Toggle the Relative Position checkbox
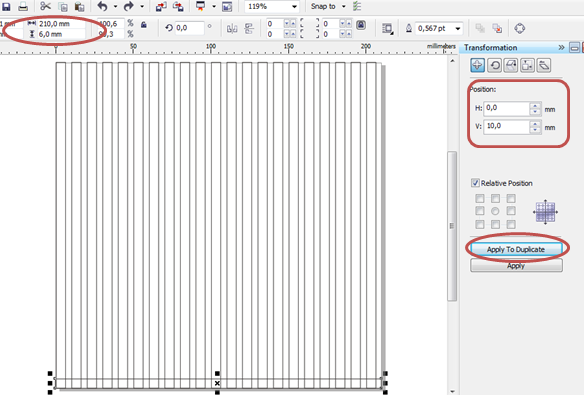Viewport: 584px width, 395px height. (x=475, y=183)
